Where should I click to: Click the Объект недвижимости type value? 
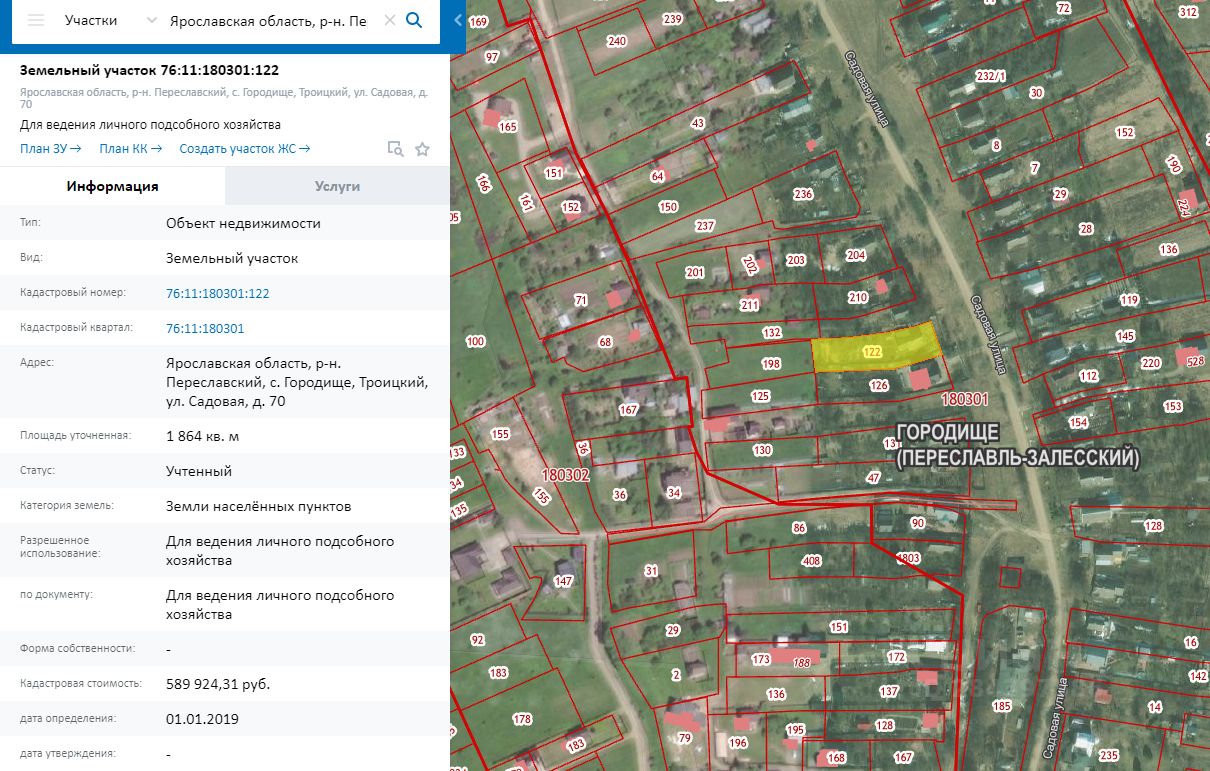(243, 223)
